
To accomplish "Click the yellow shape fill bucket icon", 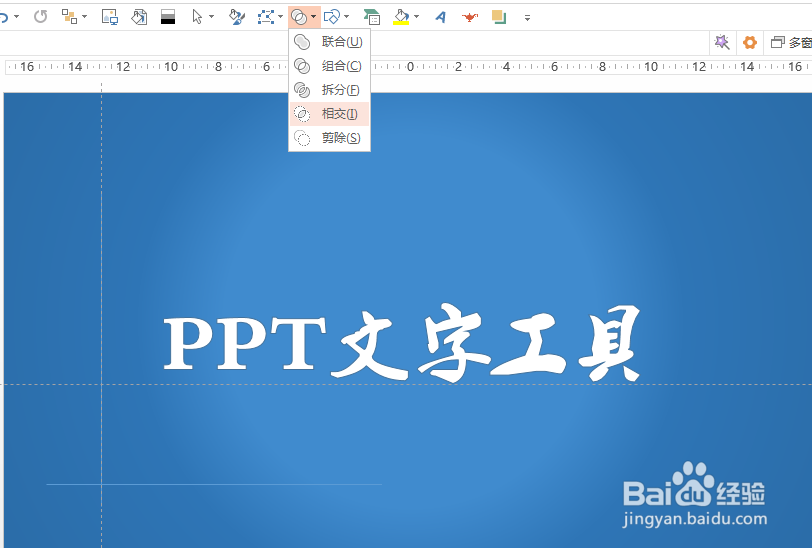I will [x=401, y=17].
